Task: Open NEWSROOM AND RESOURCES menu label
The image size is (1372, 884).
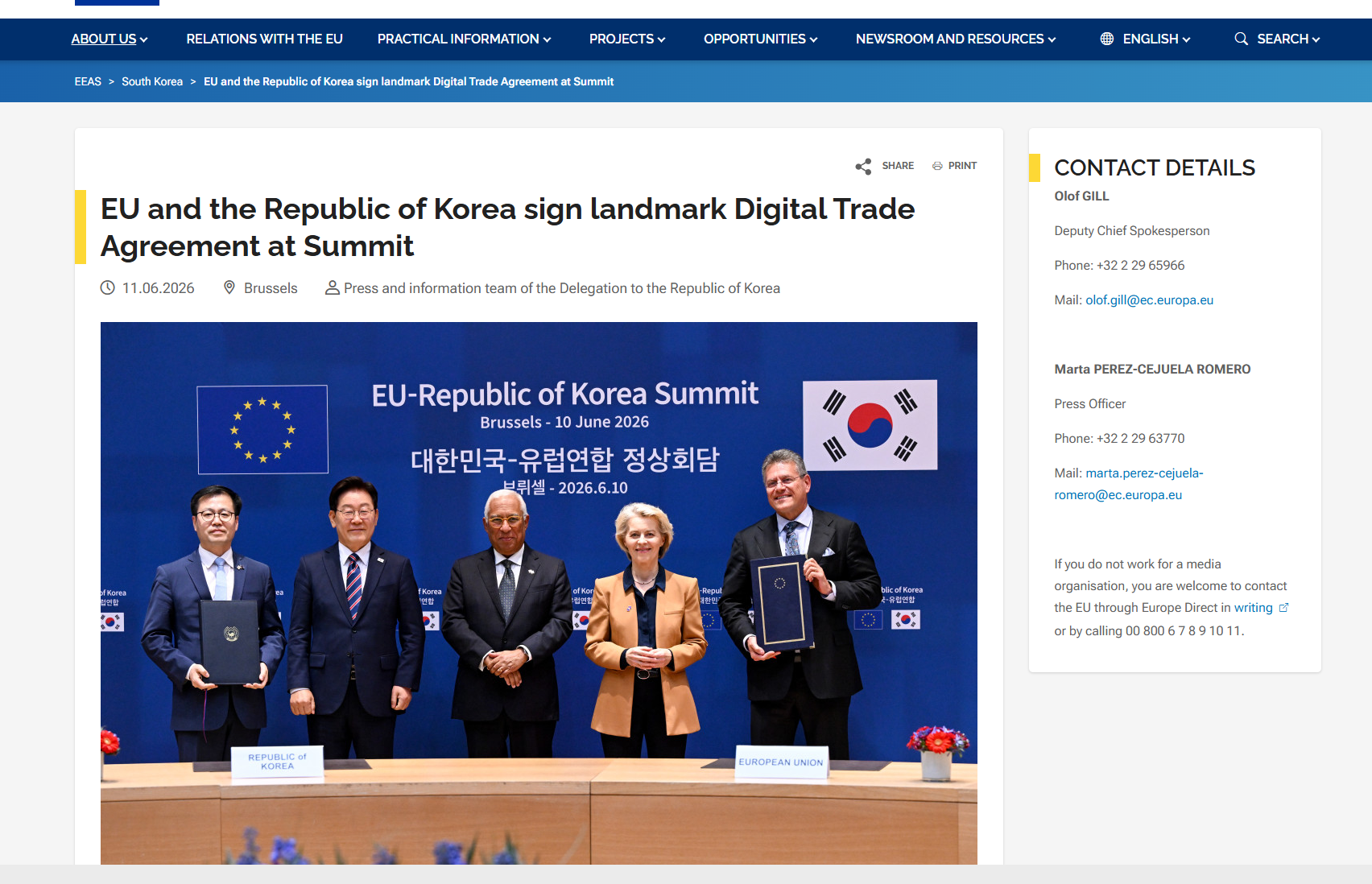Action: coord(950,39)
